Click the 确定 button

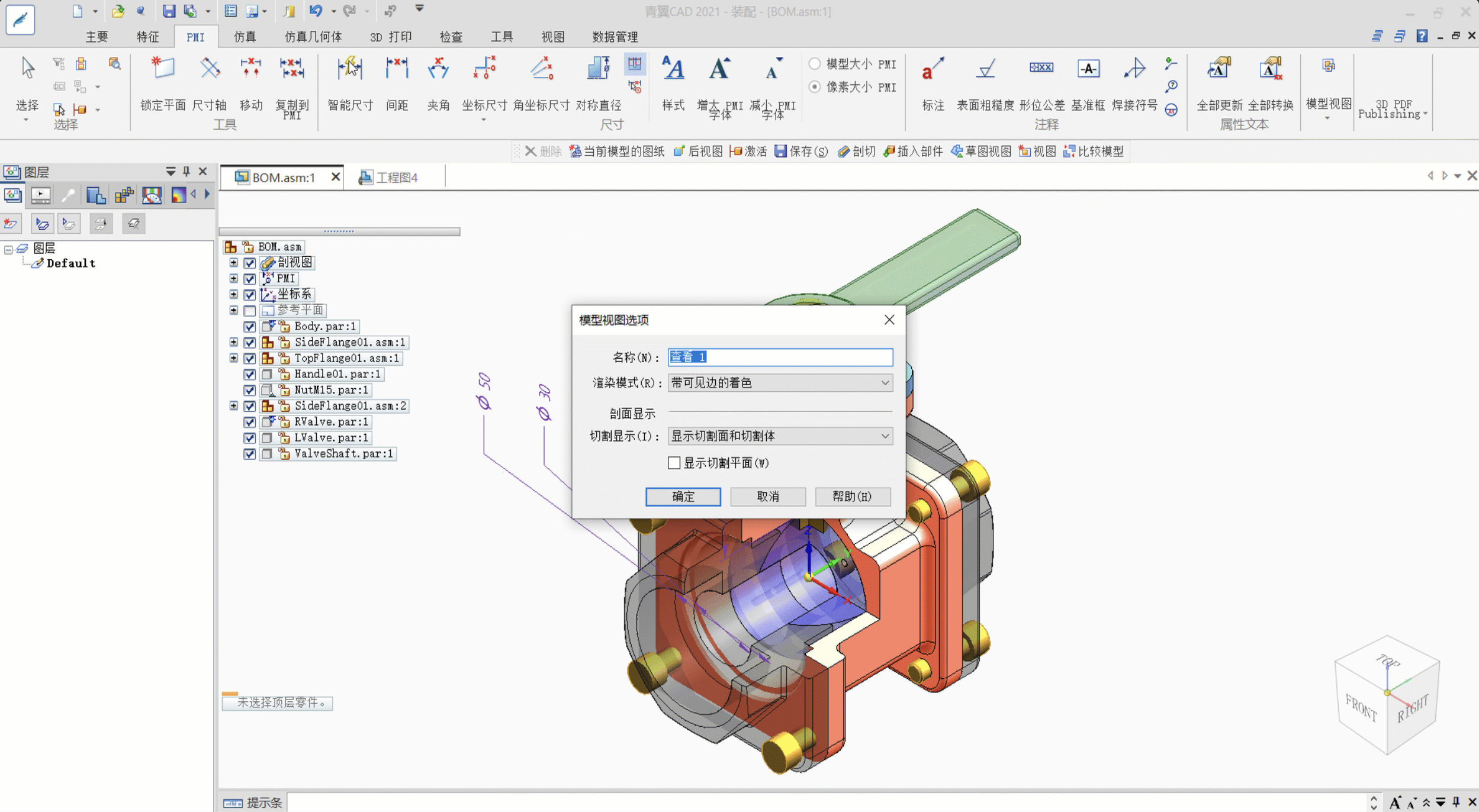click(683, 497)
